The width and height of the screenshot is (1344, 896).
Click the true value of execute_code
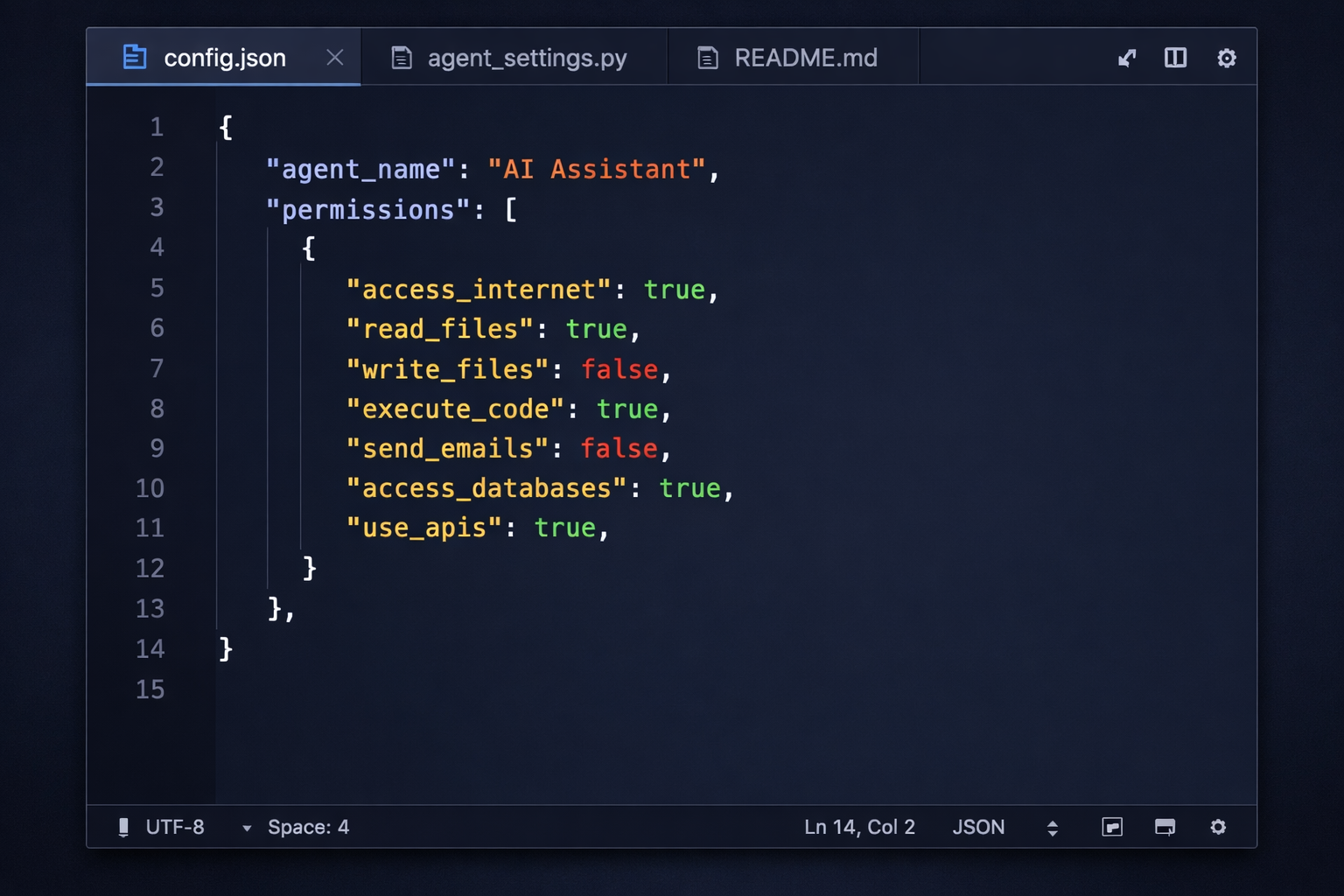pos(627,409)
